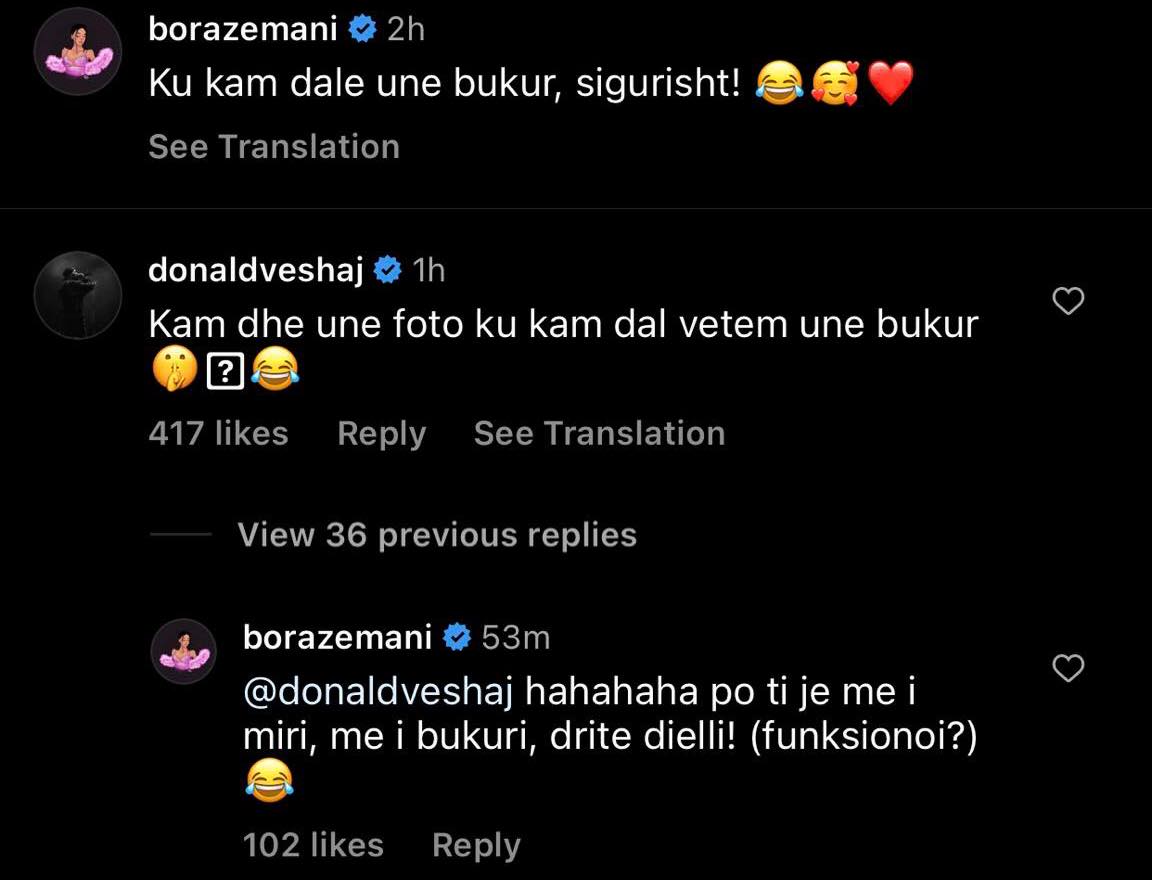Image resolution: width=1152 pixels, height=880 pixels.
Task: Open borazemani's profile picture on the top comment
Action: (78, 52)
